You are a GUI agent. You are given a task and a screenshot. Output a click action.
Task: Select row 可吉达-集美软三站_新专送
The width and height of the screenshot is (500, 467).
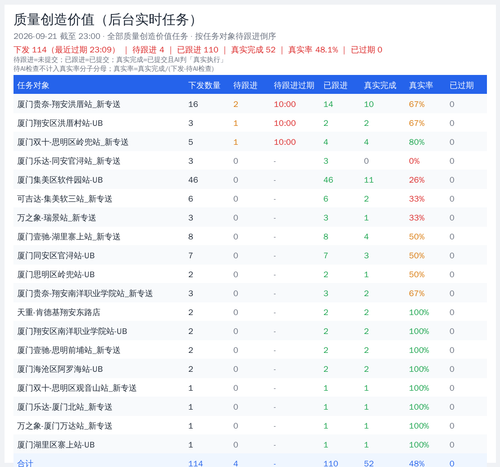250,199
